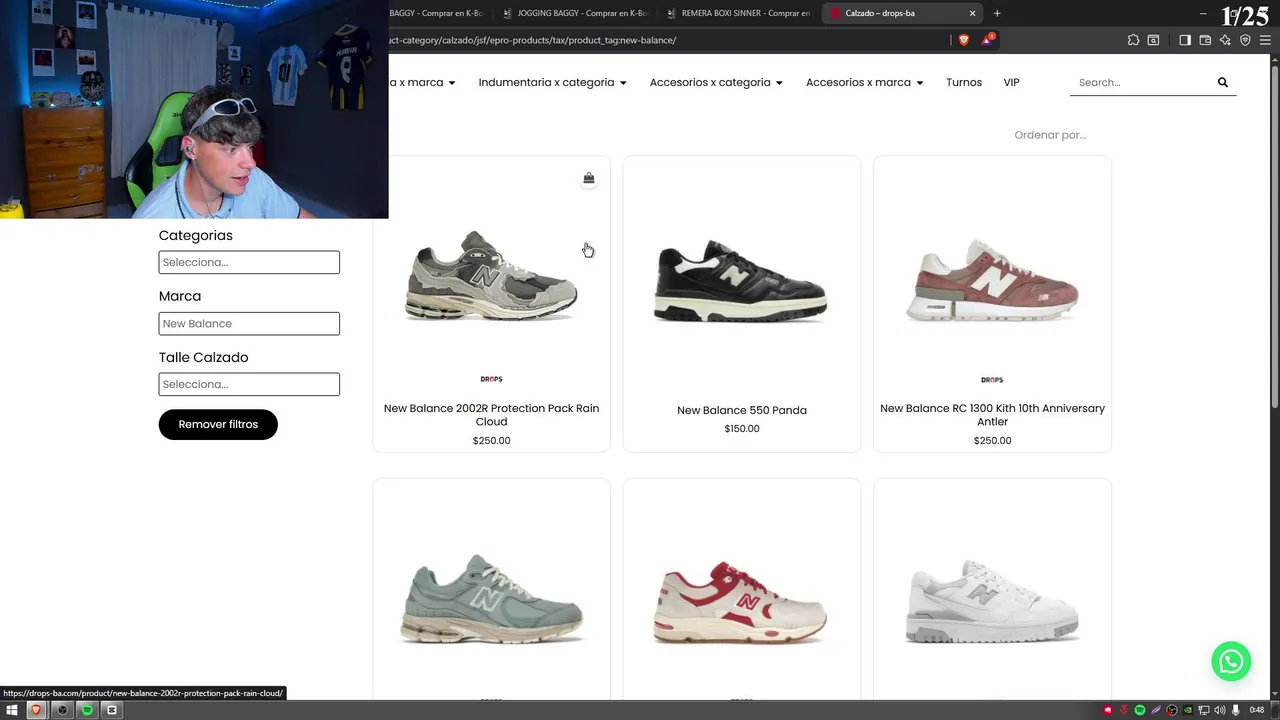Open New Balance RC 1300 Kith Antler link
Screen dimensions: 1280x720
tap(992, 415)
